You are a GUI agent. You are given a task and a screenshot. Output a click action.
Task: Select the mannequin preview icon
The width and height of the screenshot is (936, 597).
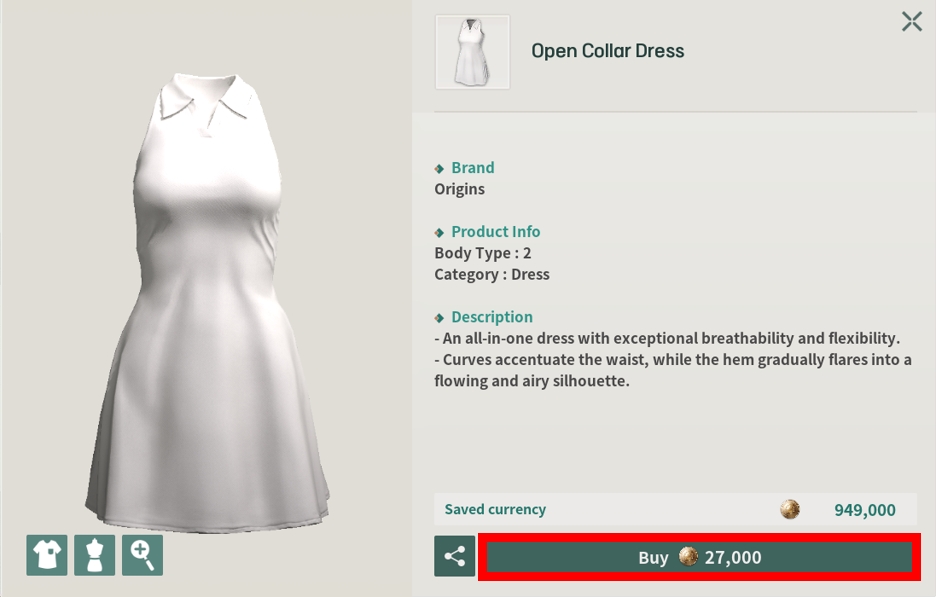pos(95,555)
